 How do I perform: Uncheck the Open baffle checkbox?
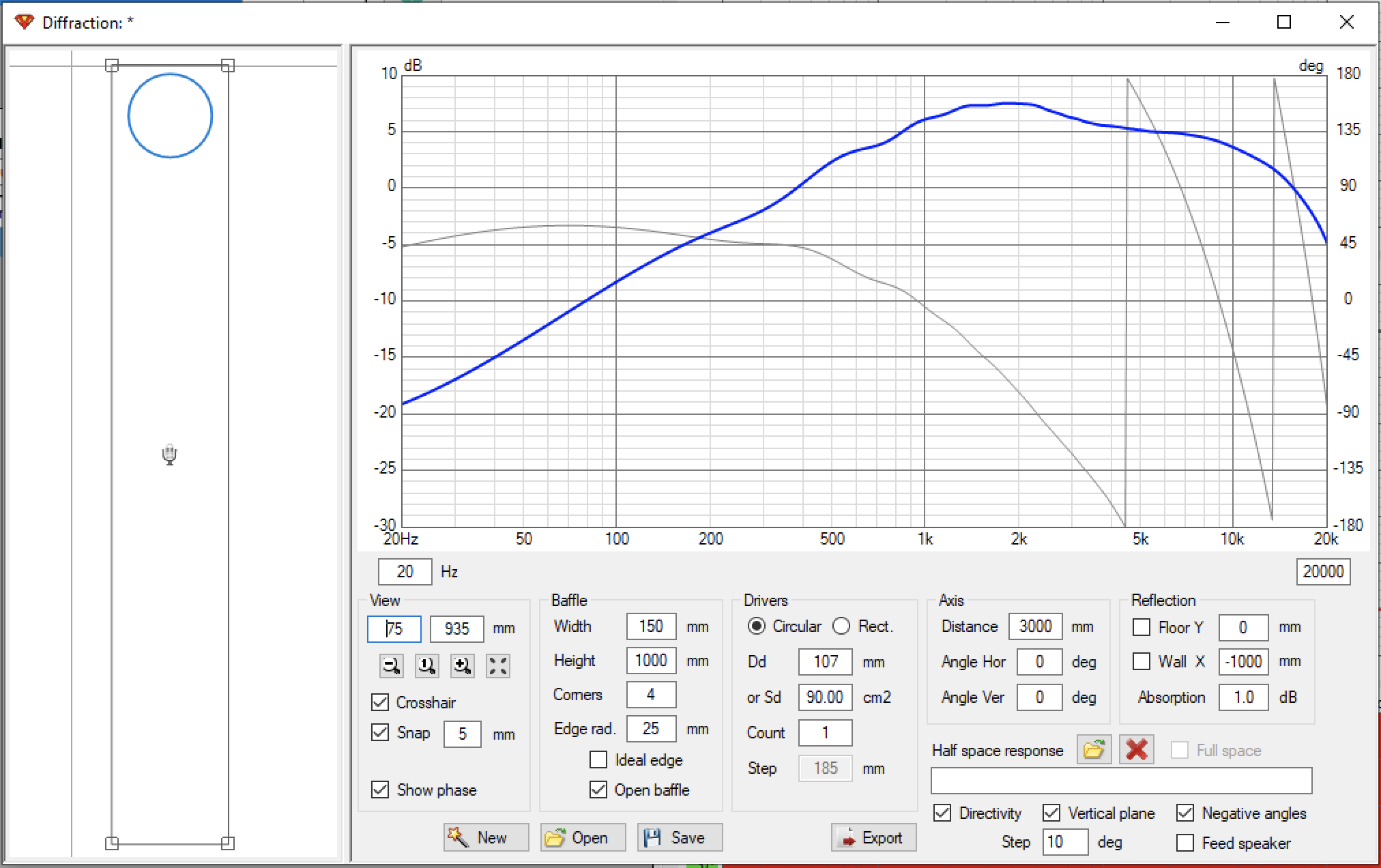[x=598, y=790]
